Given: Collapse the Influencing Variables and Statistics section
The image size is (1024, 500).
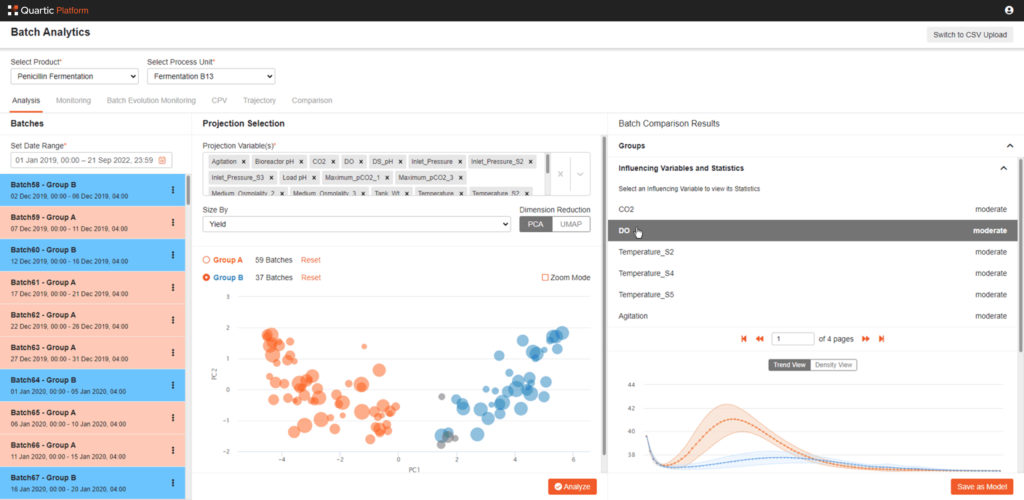Looking at the screenshot, I should point(1003,168).
